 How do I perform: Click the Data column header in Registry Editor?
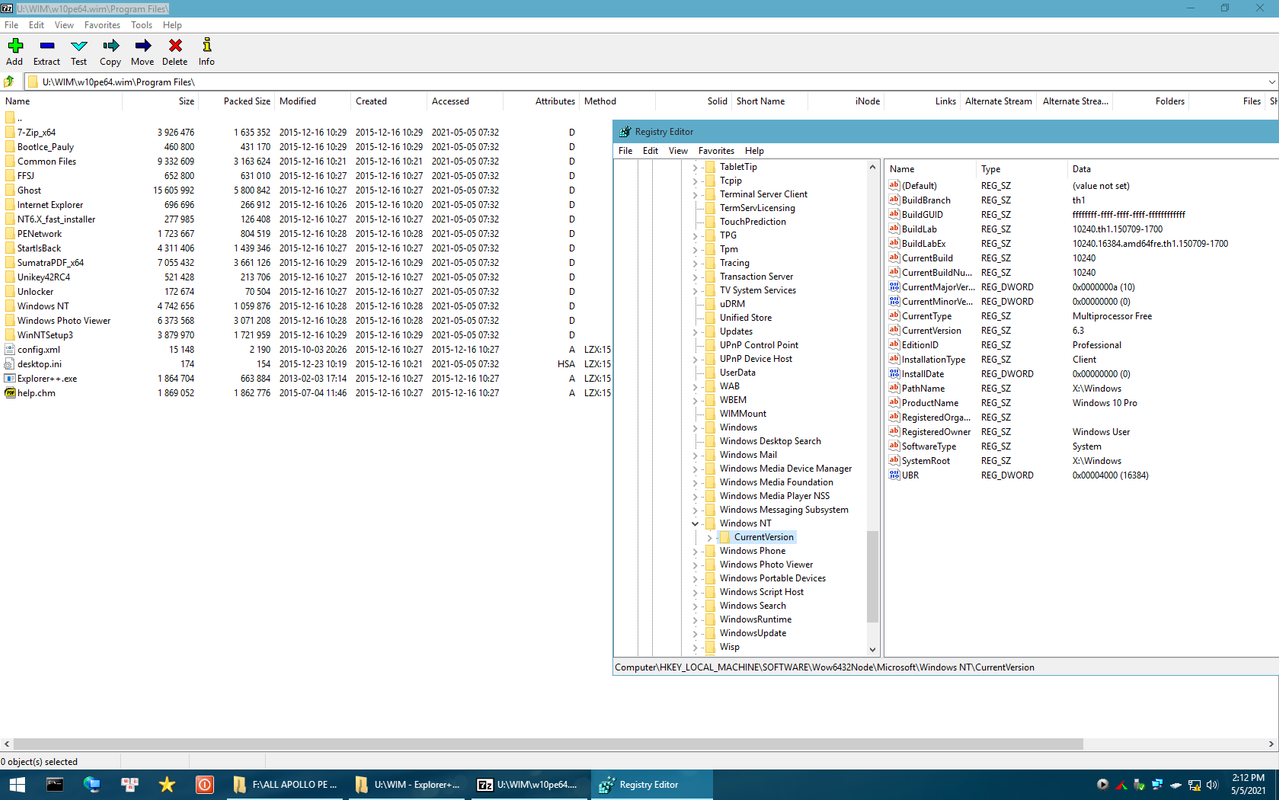pos(1174,169)
